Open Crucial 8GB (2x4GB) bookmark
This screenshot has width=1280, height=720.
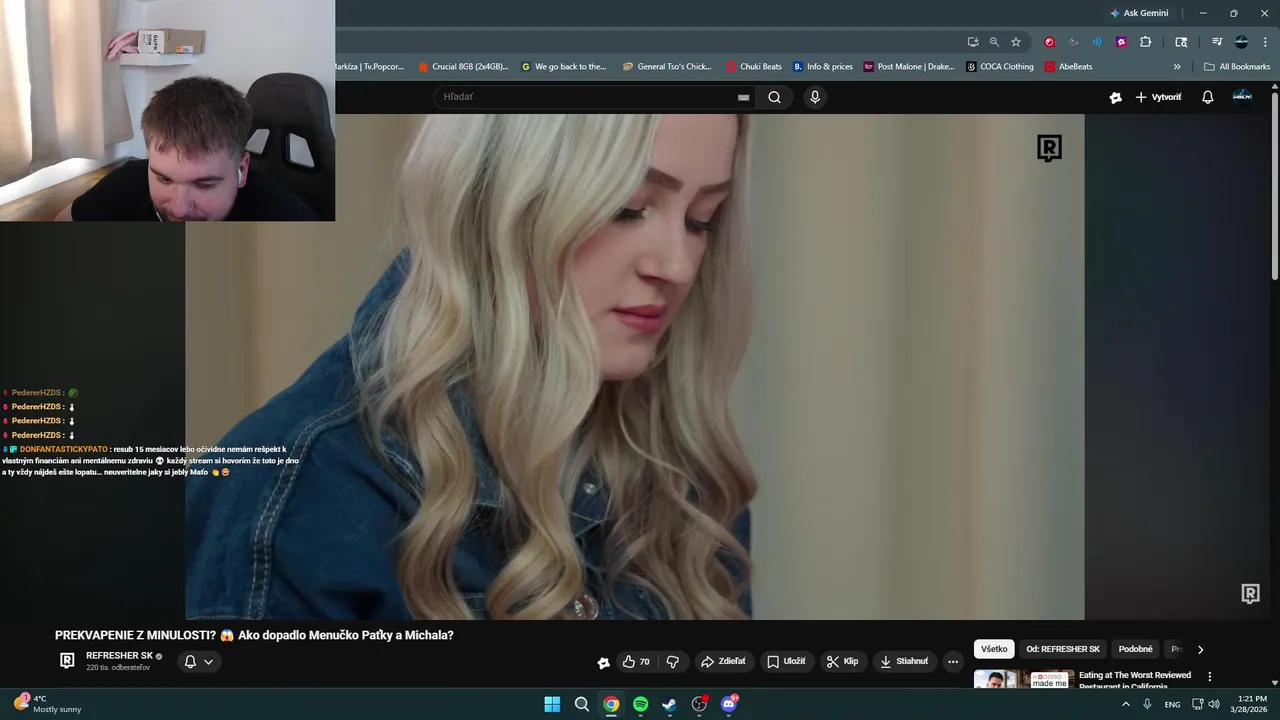pos(463,67)
